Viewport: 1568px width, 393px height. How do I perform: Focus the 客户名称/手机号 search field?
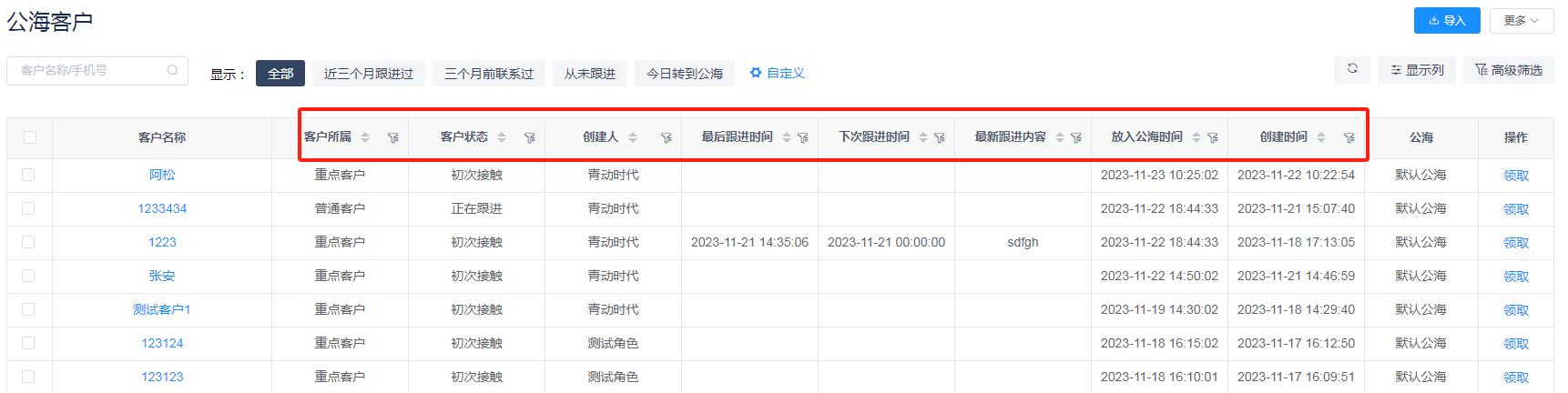(x=89, y=70)
